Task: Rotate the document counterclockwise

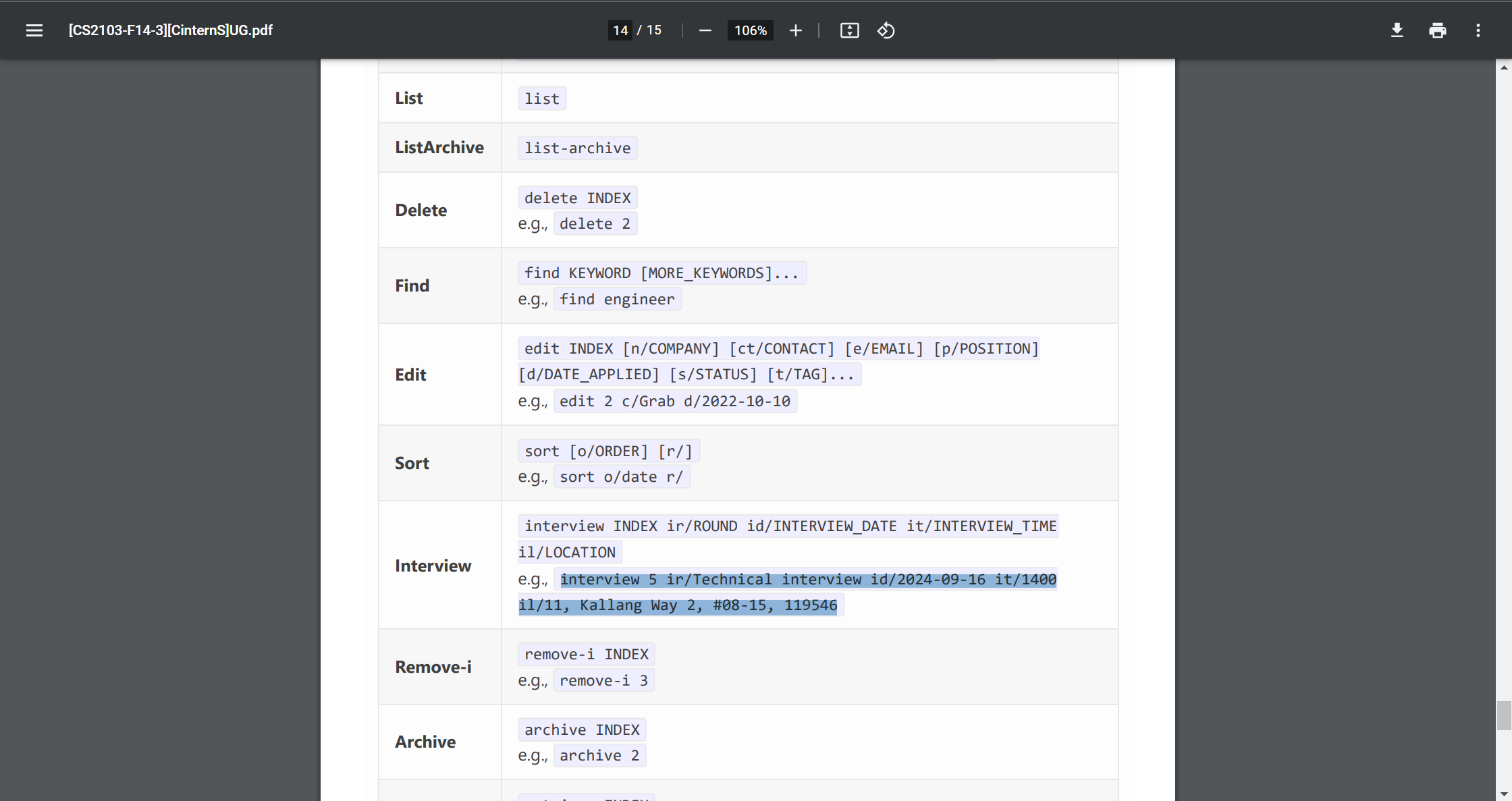Action: 886,30
